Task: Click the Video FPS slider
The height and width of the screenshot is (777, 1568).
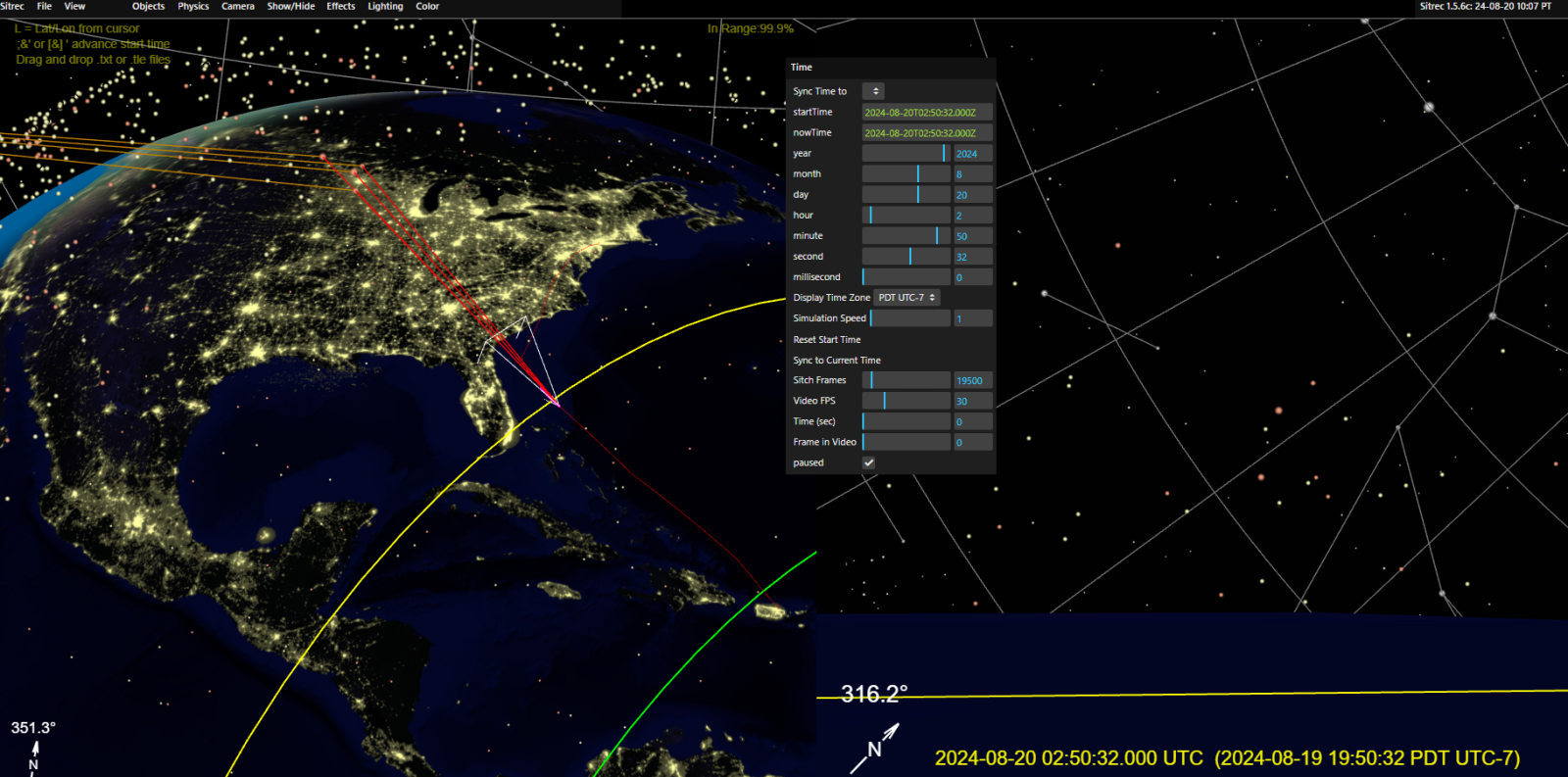Action: [x=906, y=401]
